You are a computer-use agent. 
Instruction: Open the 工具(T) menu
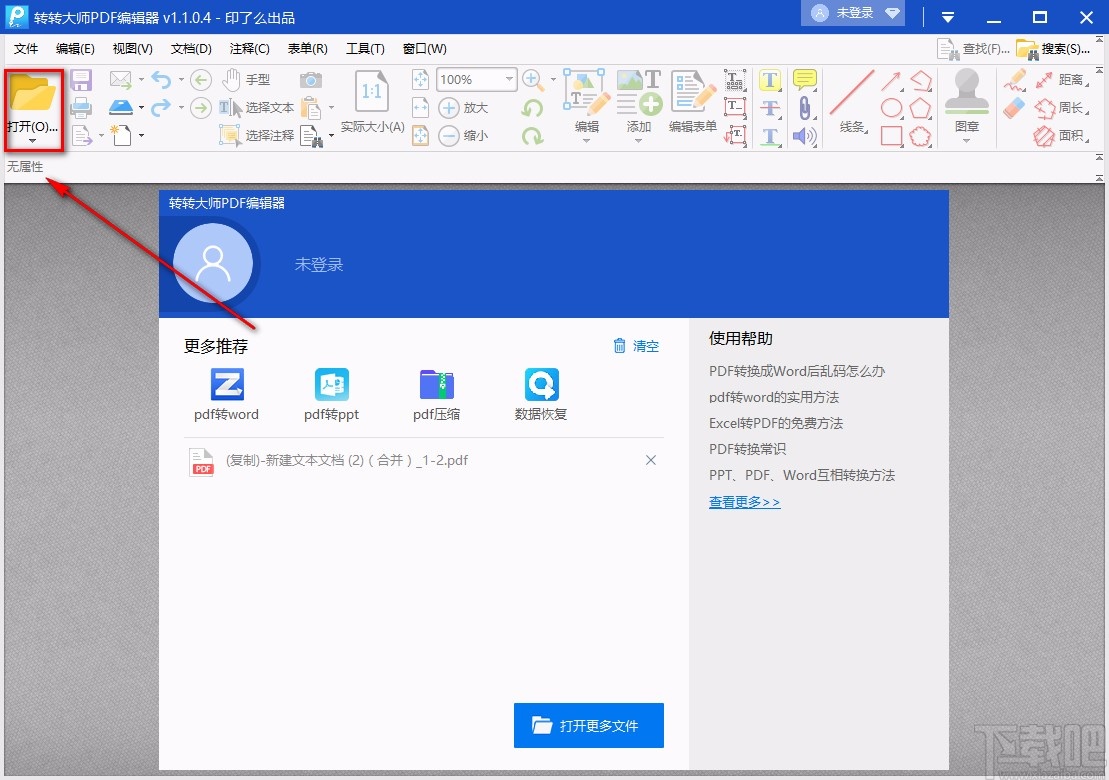(365, 48)
